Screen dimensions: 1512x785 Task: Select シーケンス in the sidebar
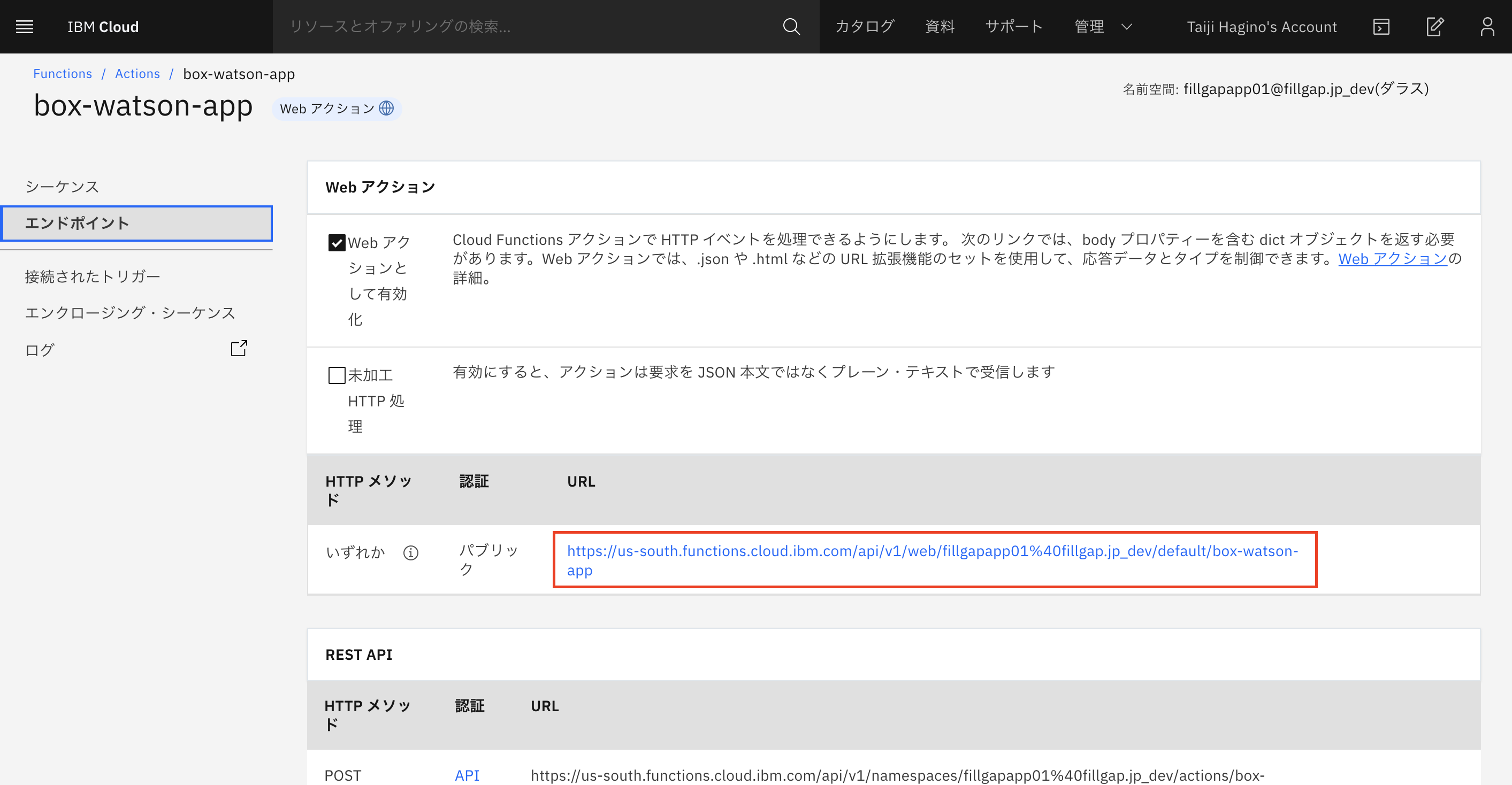click(62, 187)
